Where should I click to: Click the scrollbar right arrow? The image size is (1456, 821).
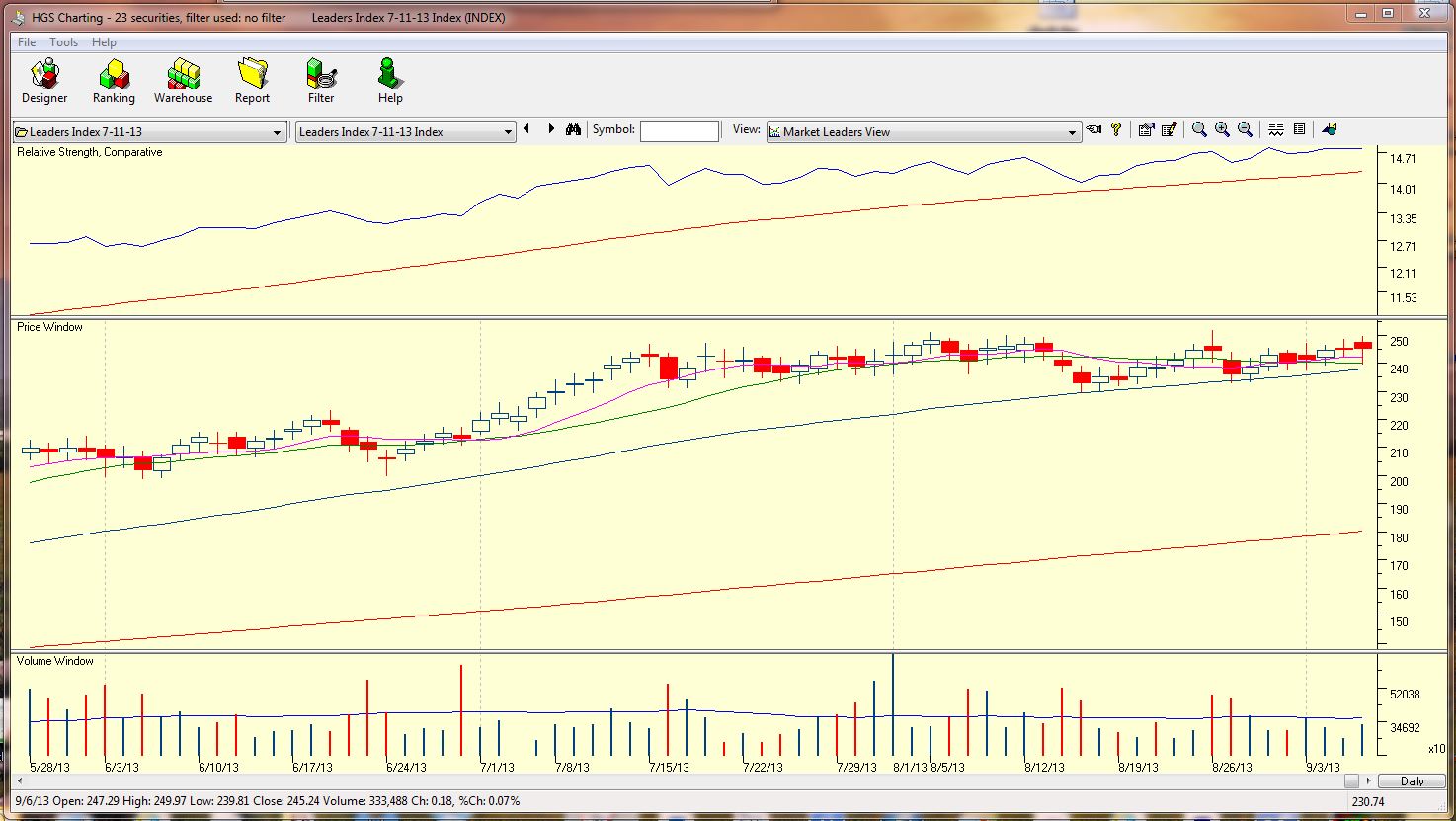click(1369, 780)
